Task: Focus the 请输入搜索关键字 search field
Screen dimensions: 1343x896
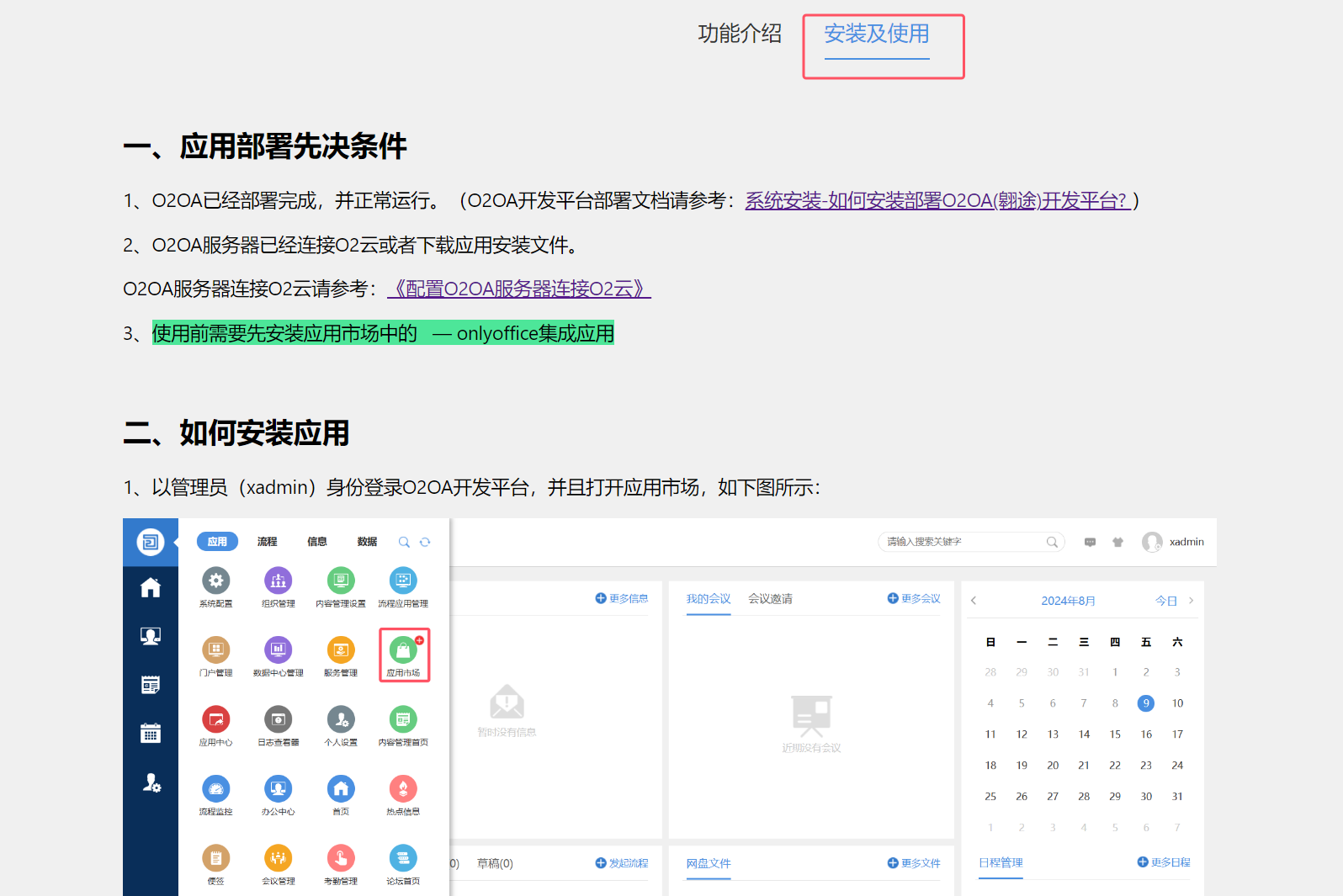Action: click(971, 542)
